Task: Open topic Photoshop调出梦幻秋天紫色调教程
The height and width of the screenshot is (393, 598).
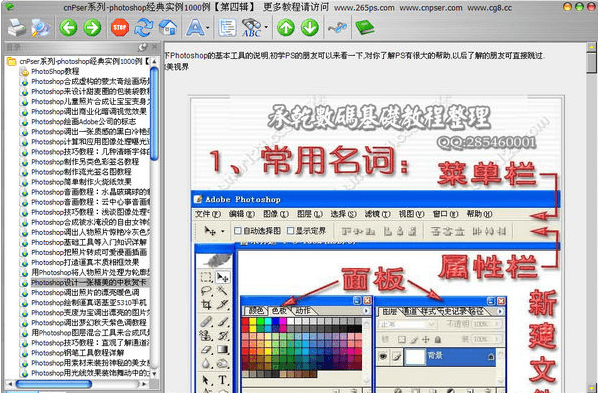Action: click(x=89, y=322)
